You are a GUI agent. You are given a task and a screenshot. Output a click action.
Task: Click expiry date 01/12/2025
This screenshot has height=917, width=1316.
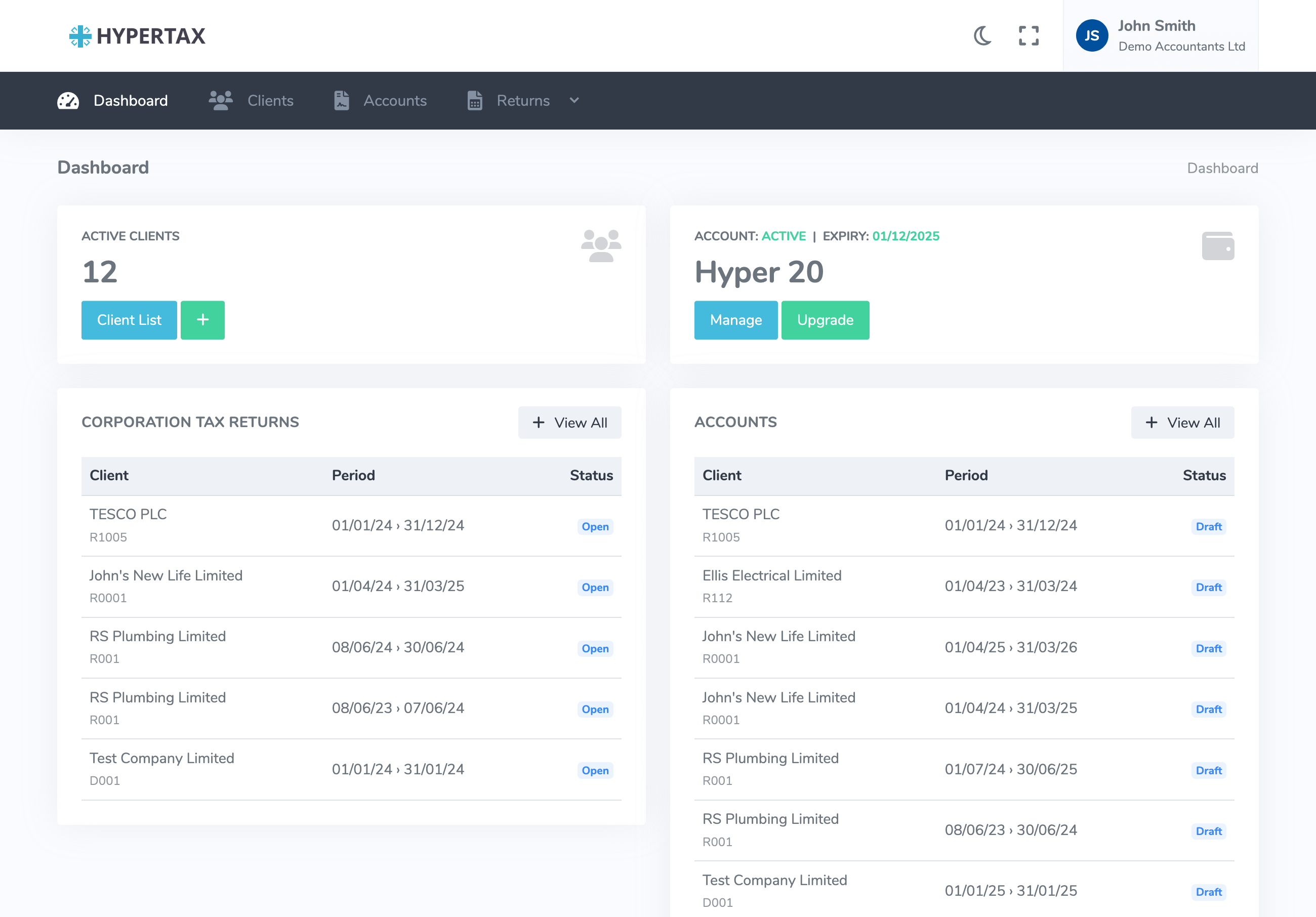(x=906, y=236)
